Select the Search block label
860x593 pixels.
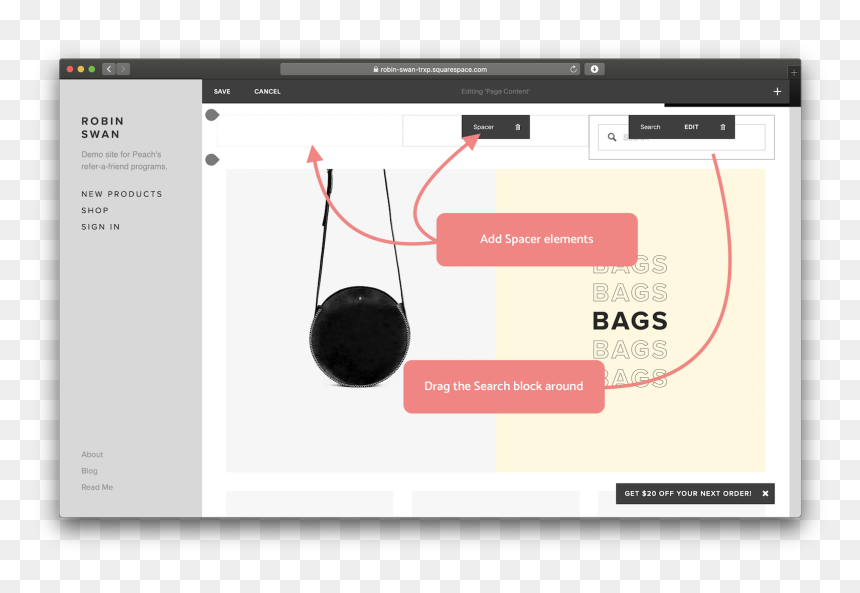[x=650, y=127]
